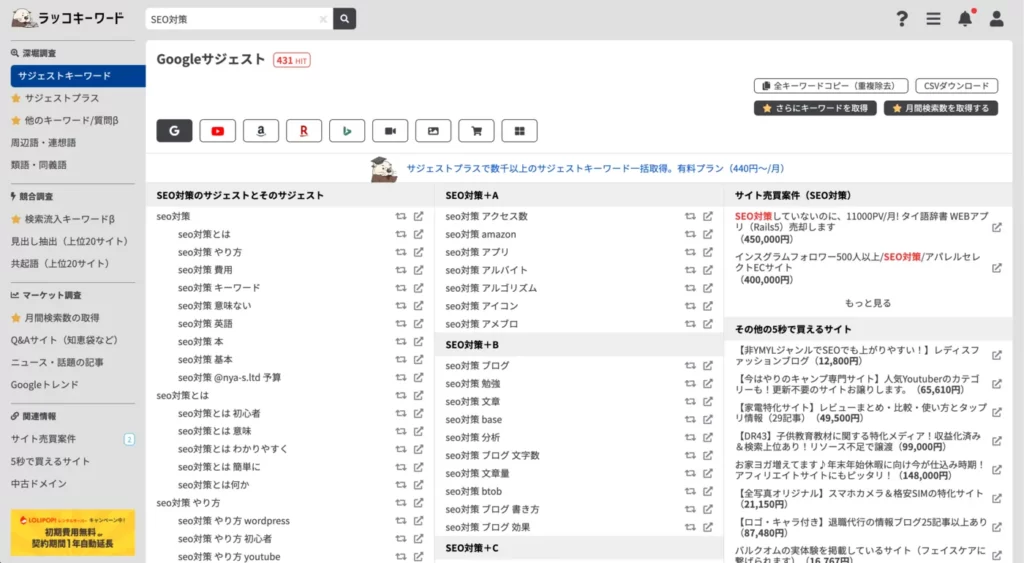Open ニュース・話題の記事 sidebar item
Image resolution: width=1024 pixels, height=563 pixels.
point(57,362)
